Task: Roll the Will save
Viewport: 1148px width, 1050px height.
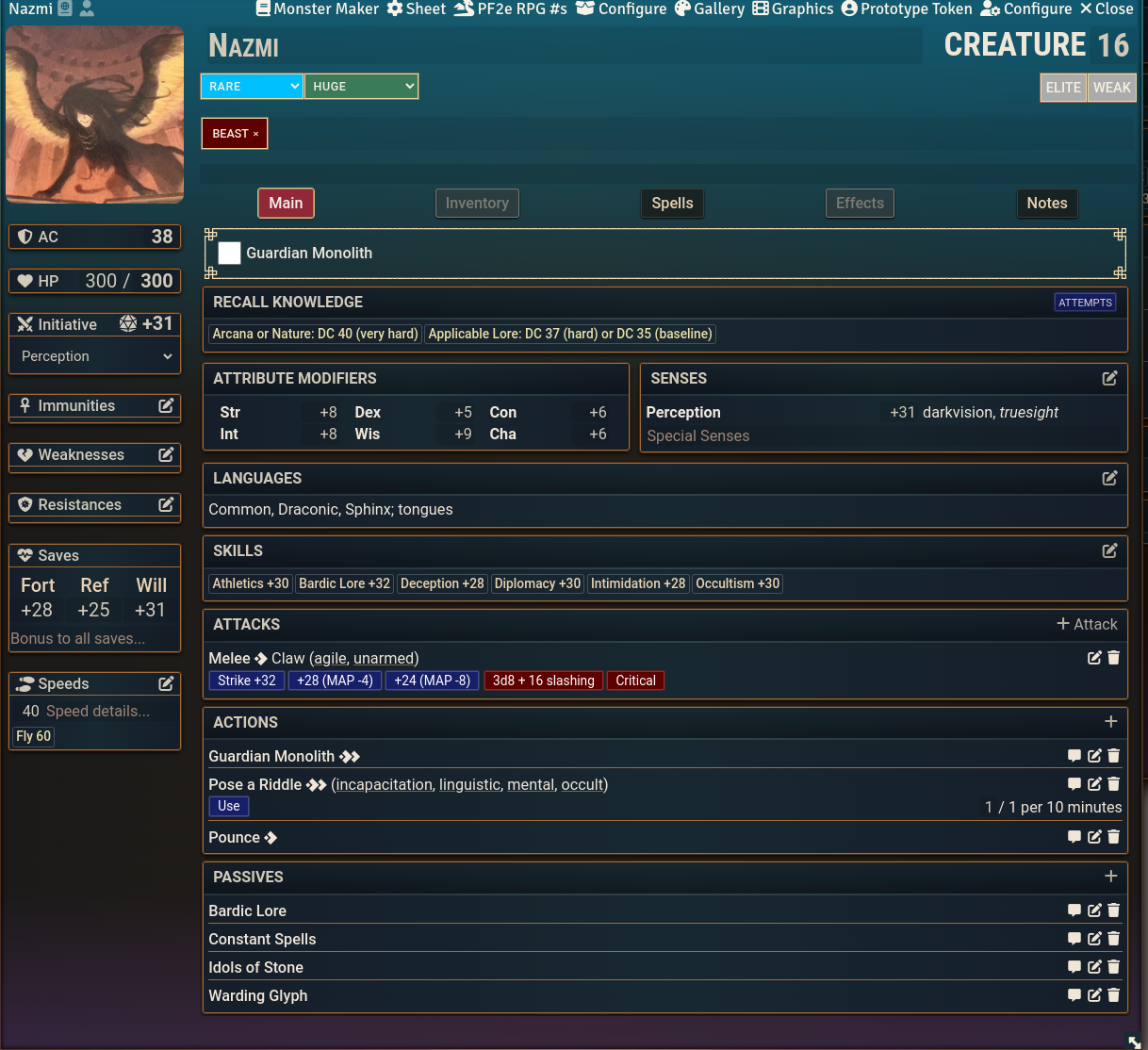Action: coord(151,585)
